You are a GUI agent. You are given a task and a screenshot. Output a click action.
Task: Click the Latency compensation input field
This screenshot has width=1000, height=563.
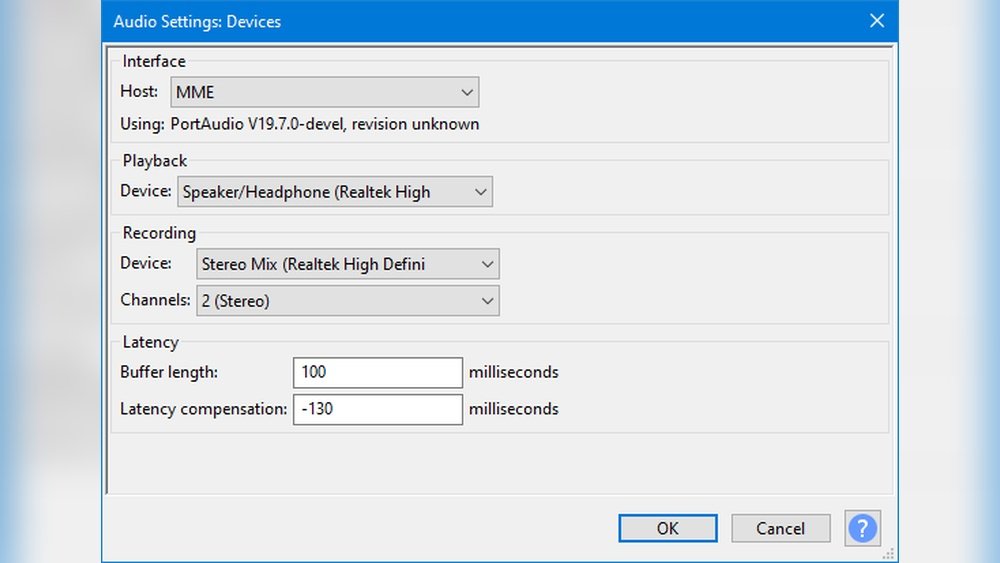[378, 409]
